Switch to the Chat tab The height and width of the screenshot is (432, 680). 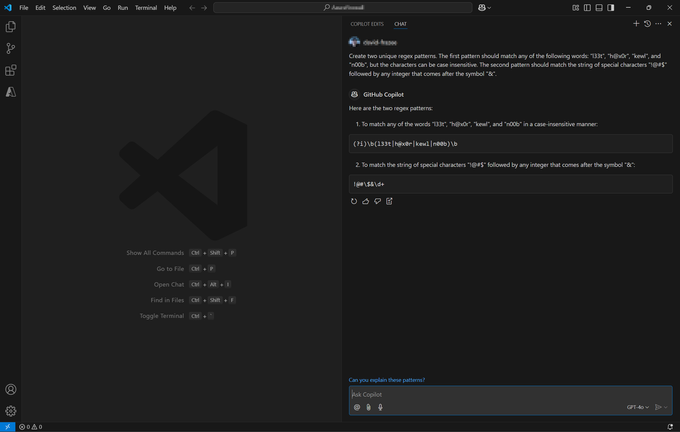point(400,24)
